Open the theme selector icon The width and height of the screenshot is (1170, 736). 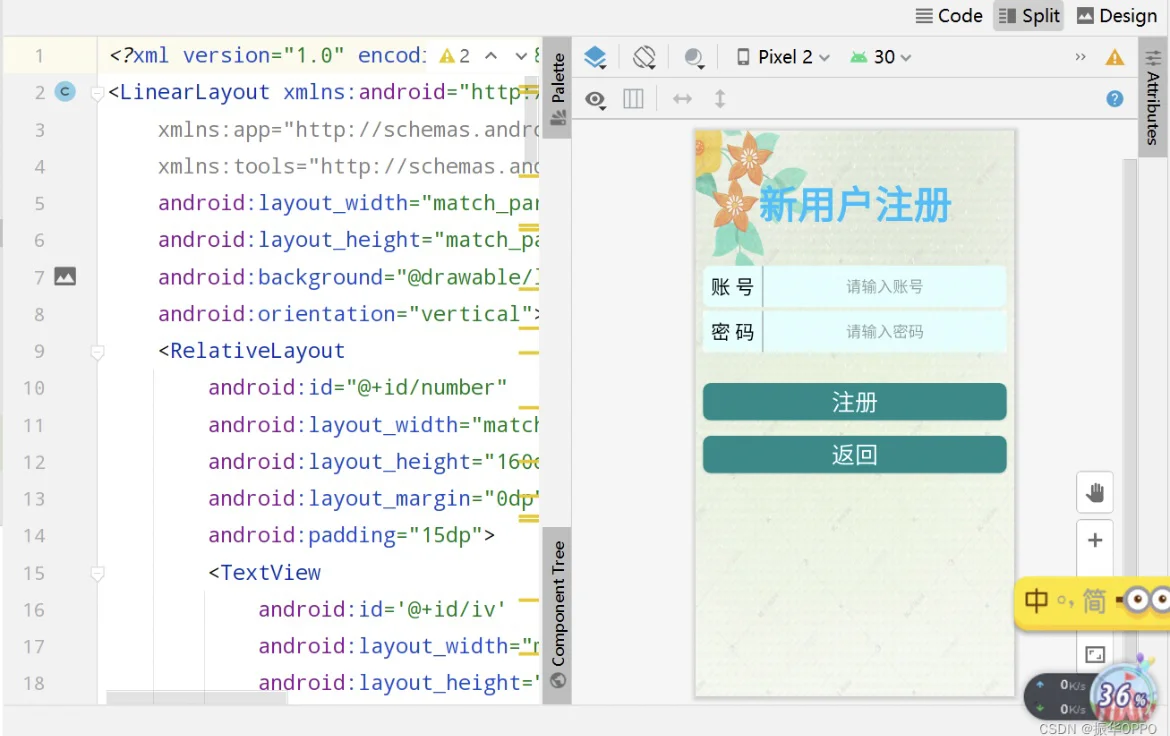coord(694,57)
